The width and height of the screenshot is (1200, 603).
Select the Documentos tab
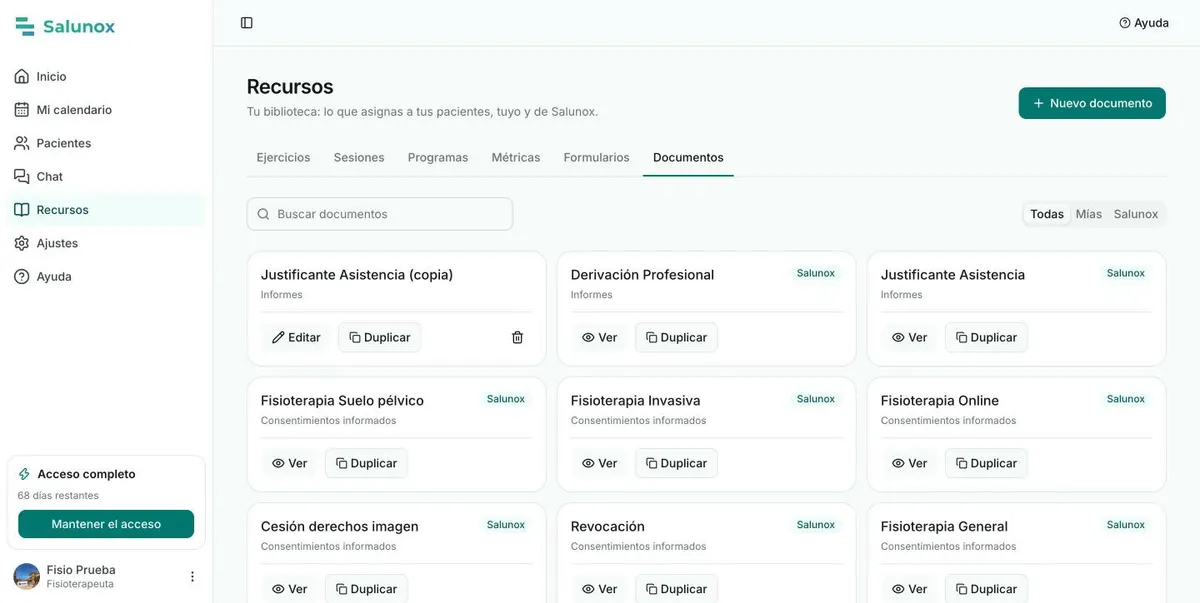click(x=688, y=158)
